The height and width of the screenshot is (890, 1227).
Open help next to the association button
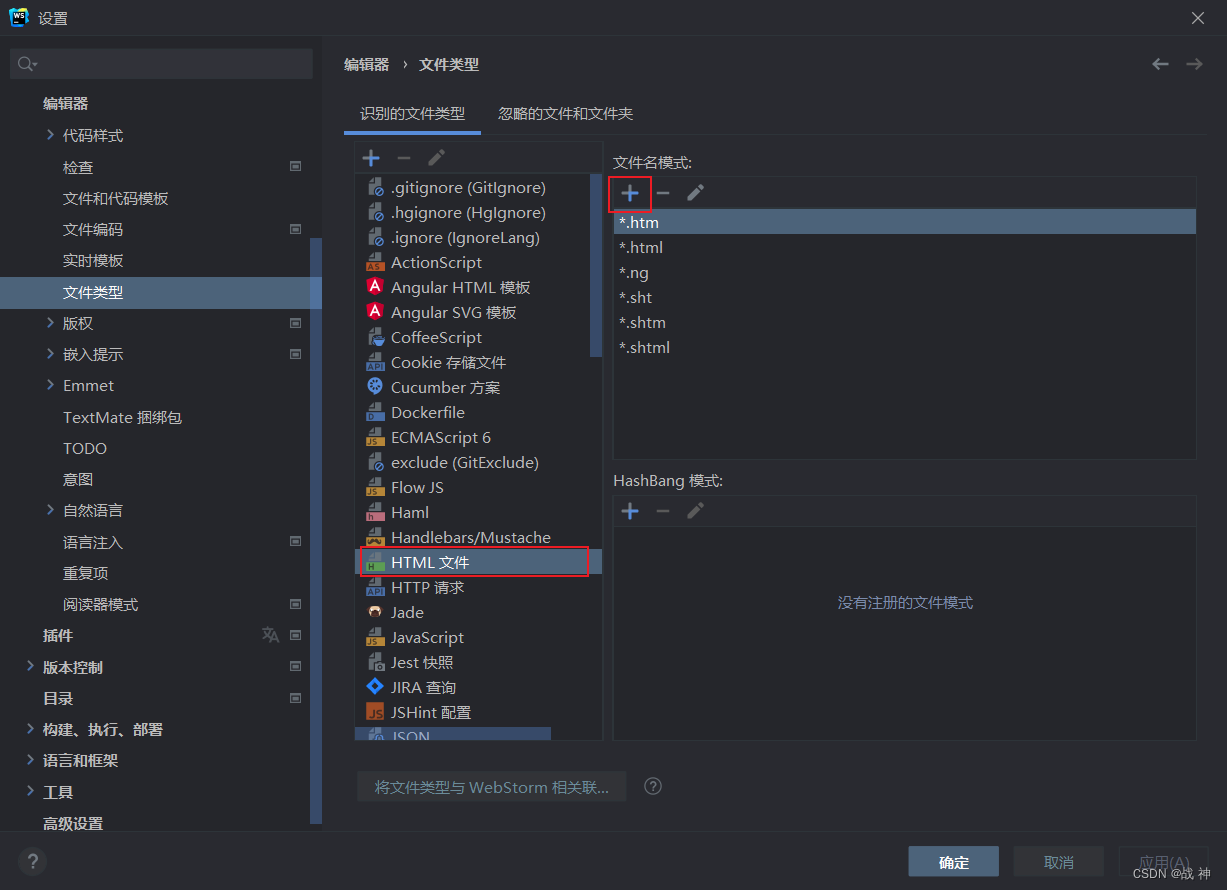point(653,787)
